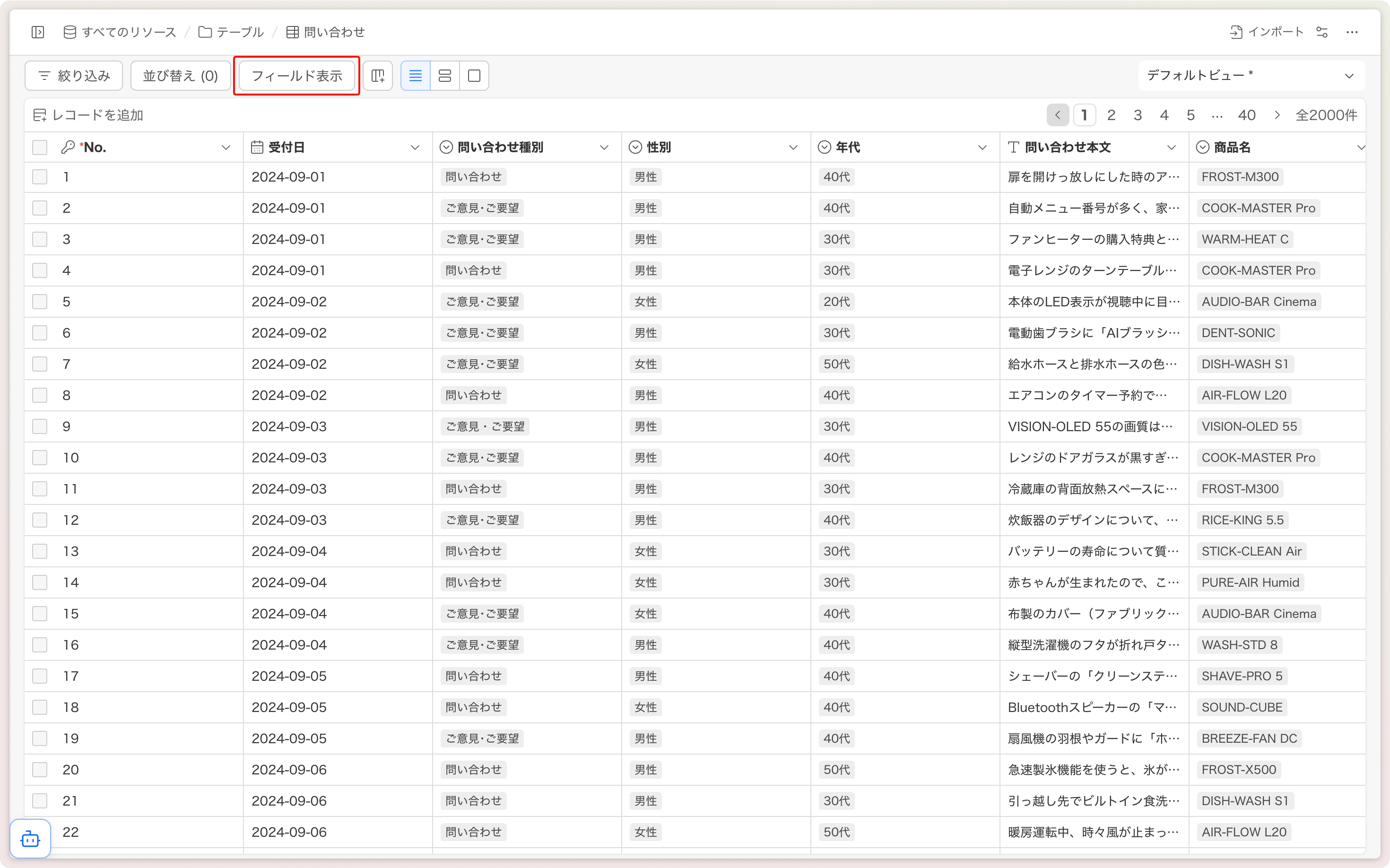Open the three-dot more menu
Viewport: 1390px width, 868px height.
1352,32
